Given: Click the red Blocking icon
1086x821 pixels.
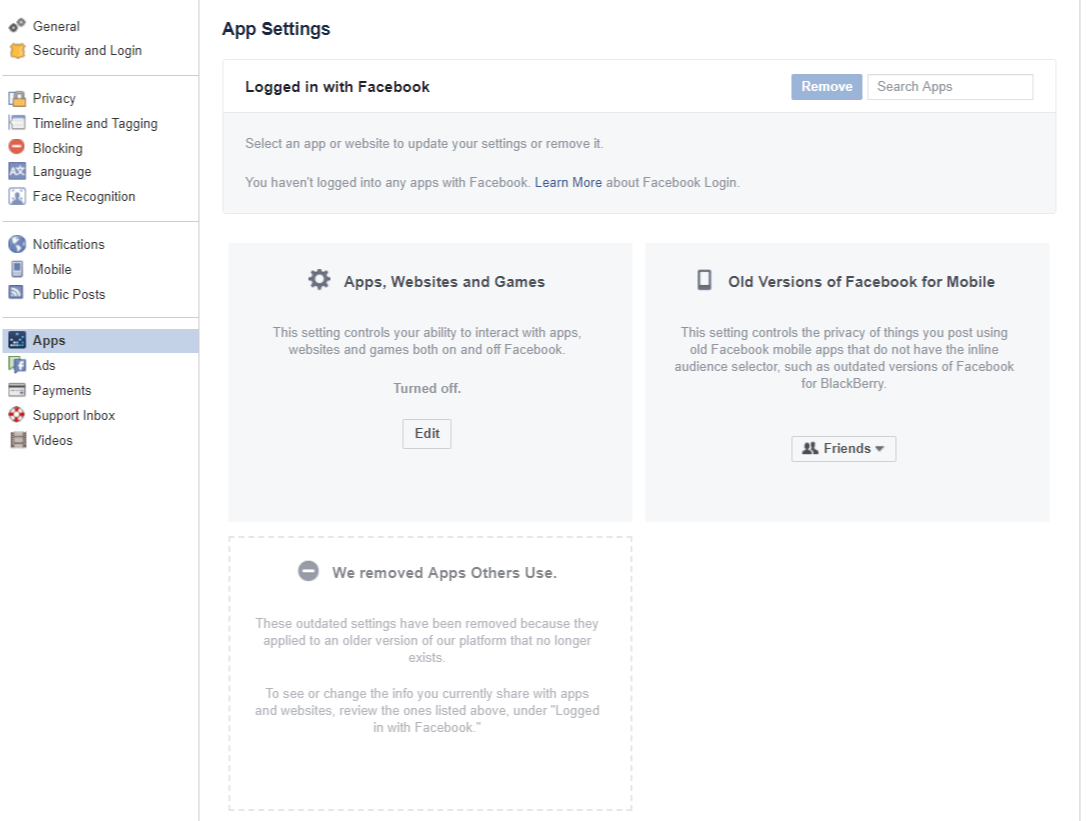Looking at the screenshot, I should (17, 147).
